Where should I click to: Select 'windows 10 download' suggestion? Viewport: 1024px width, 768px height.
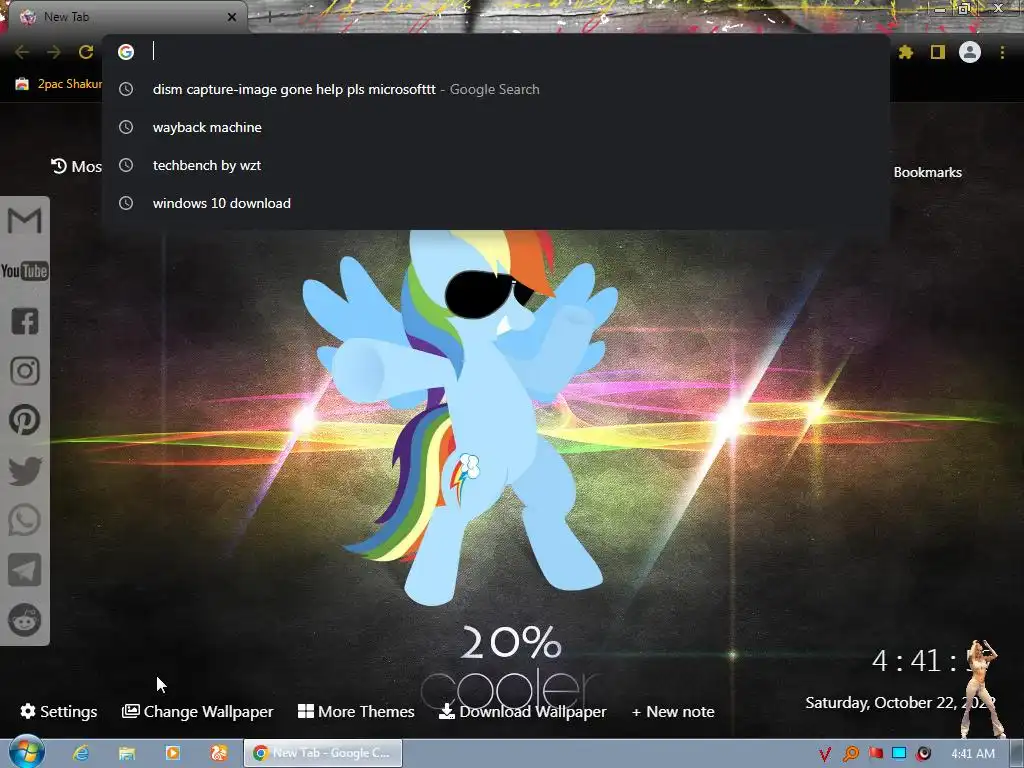496,203
